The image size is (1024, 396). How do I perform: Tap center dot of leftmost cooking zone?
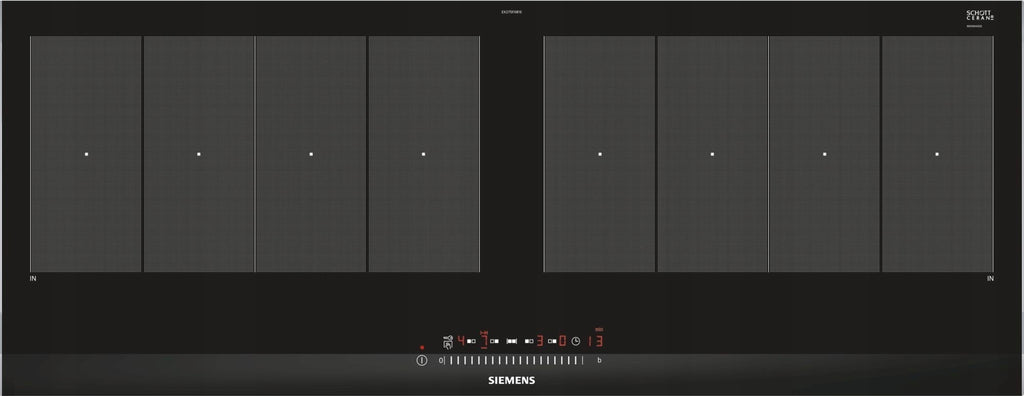tap(86, 154)
